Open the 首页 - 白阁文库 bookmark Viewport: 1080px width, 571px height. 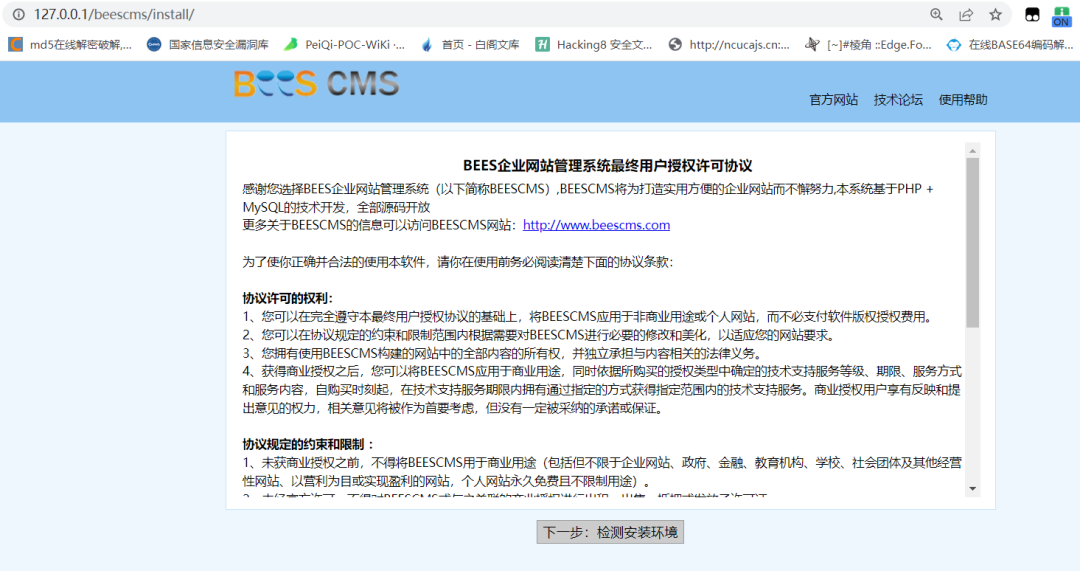[x=470, y=45]
